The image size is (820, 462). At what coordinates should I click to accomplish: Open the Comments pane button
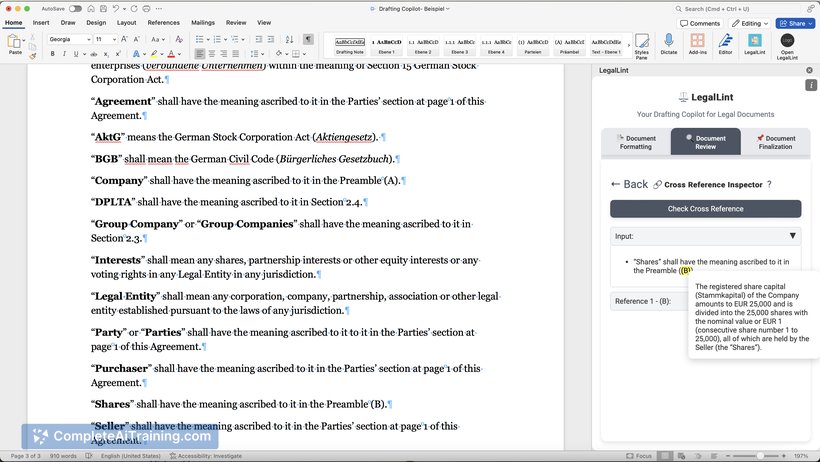(x=700, y=24)
